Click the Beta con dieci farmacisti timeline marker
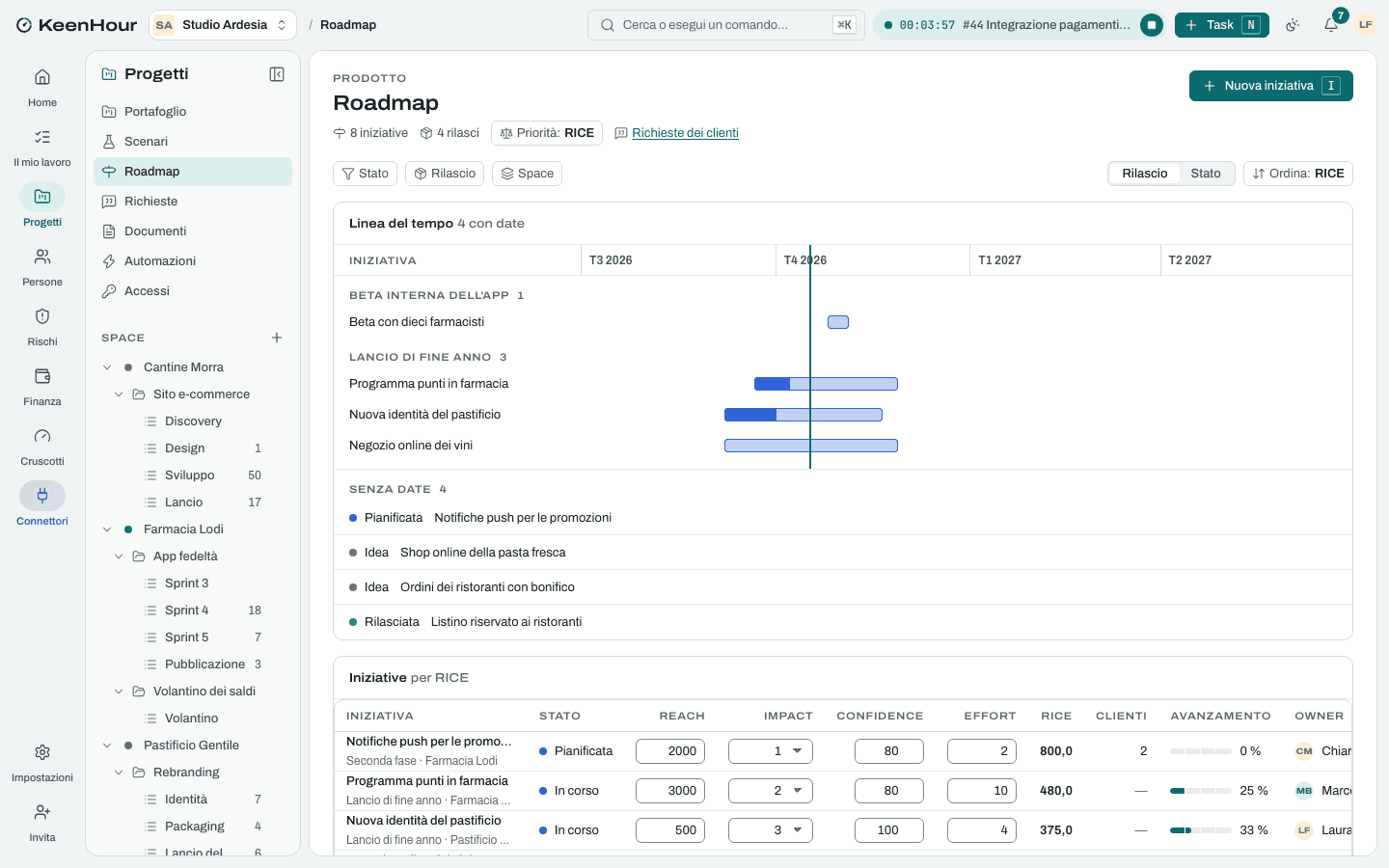 coord(838,322)
